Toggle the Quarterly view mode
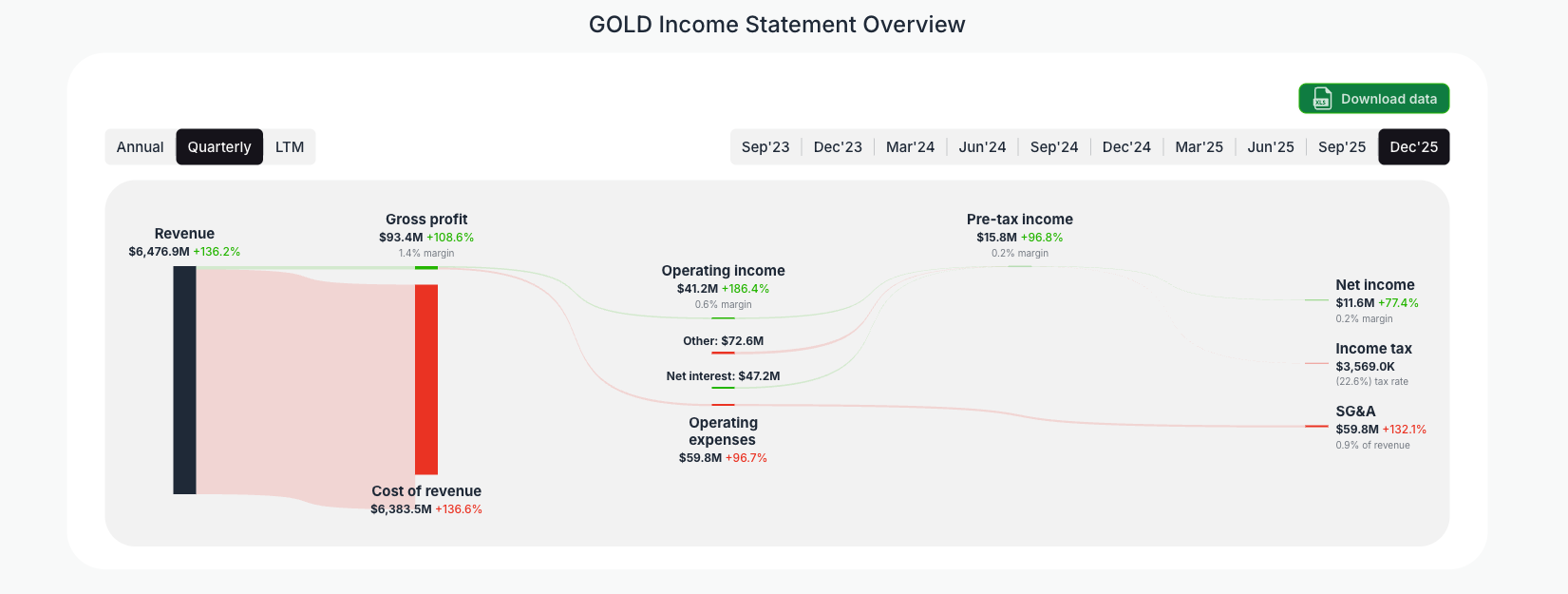Image resolution: width=1568 pixels, height=594 pixels. tap(219, 146)
